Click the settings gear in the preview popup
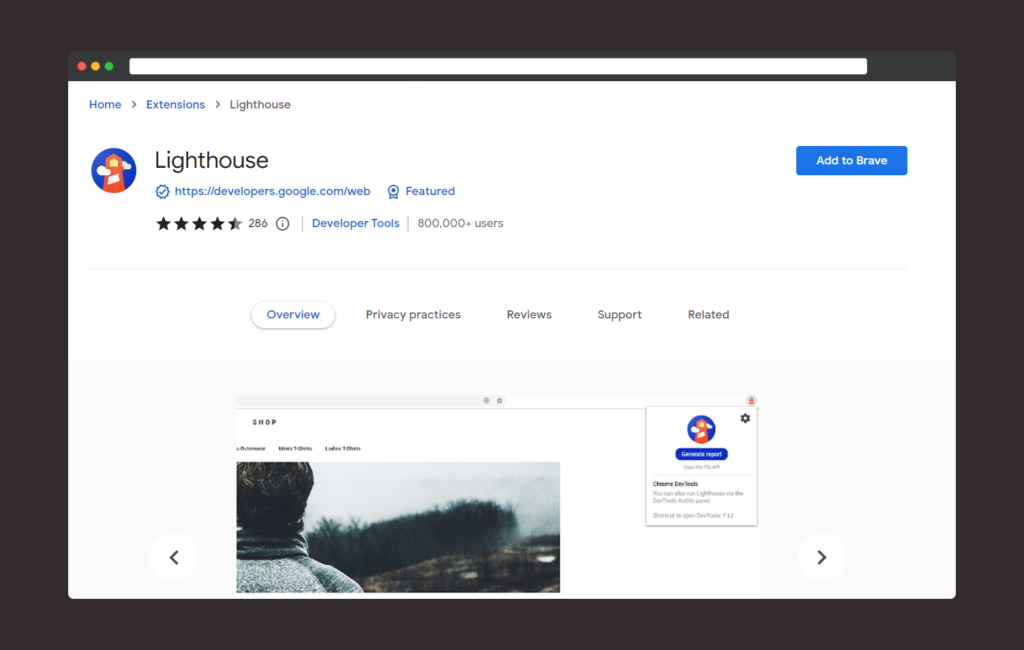The image size is (1024, 650). pyautogui.click(x=745, y=418)
